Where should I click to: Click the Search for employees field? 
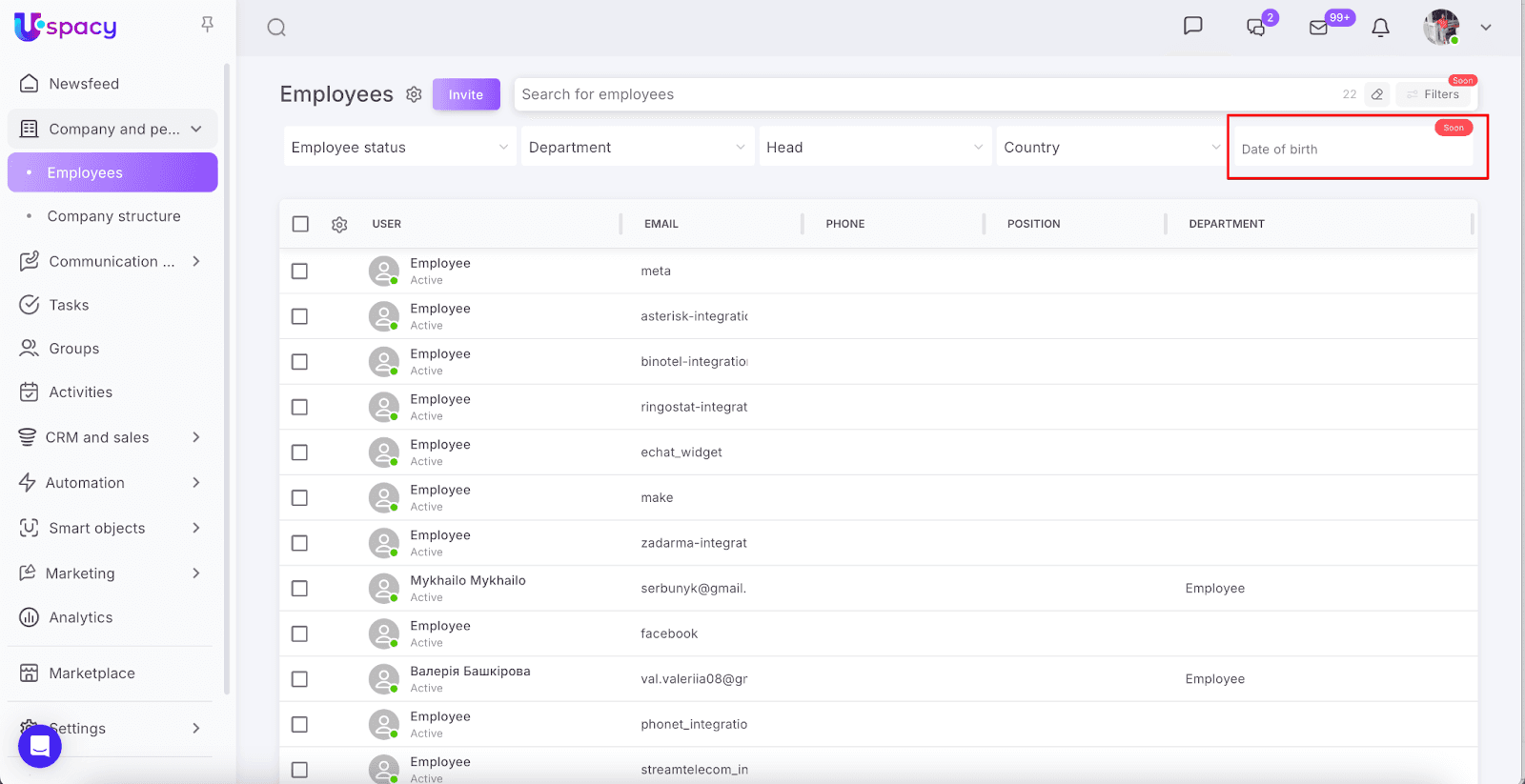pos(915,94)
